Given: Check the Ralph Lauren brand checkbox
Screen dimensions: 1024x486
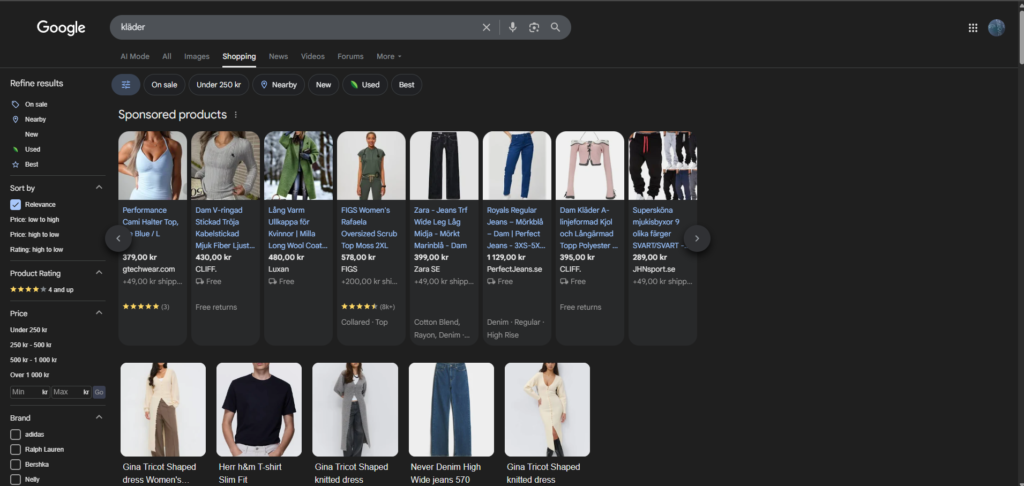Looking at the screenshot, I should (x=16, y=449).
